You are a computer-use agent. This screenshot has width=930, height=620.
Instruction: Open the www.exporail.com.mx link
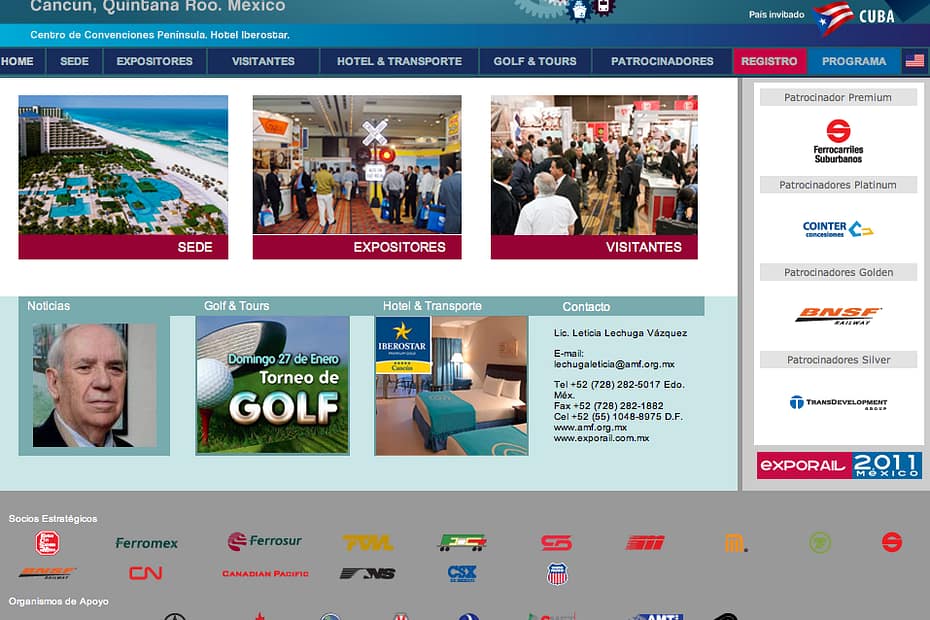601,438
